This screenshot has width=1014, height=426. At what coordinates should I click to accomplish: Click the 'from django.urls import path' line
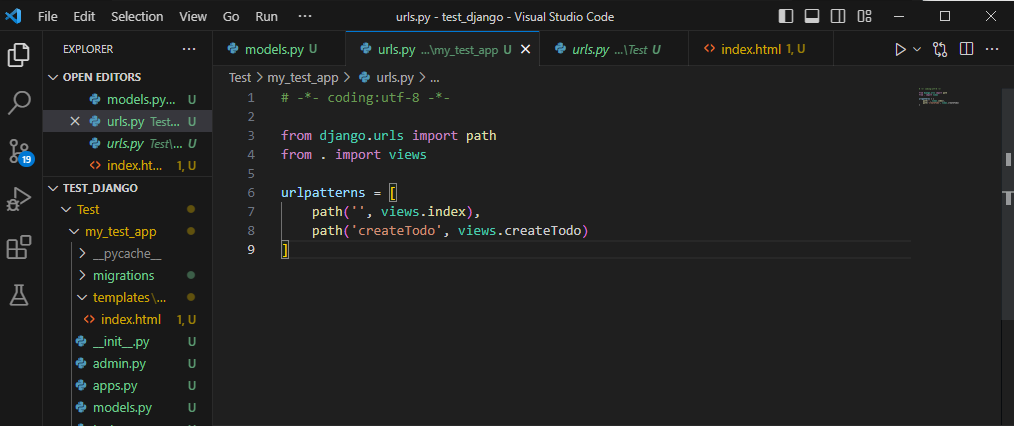click(x=389, y=136)
